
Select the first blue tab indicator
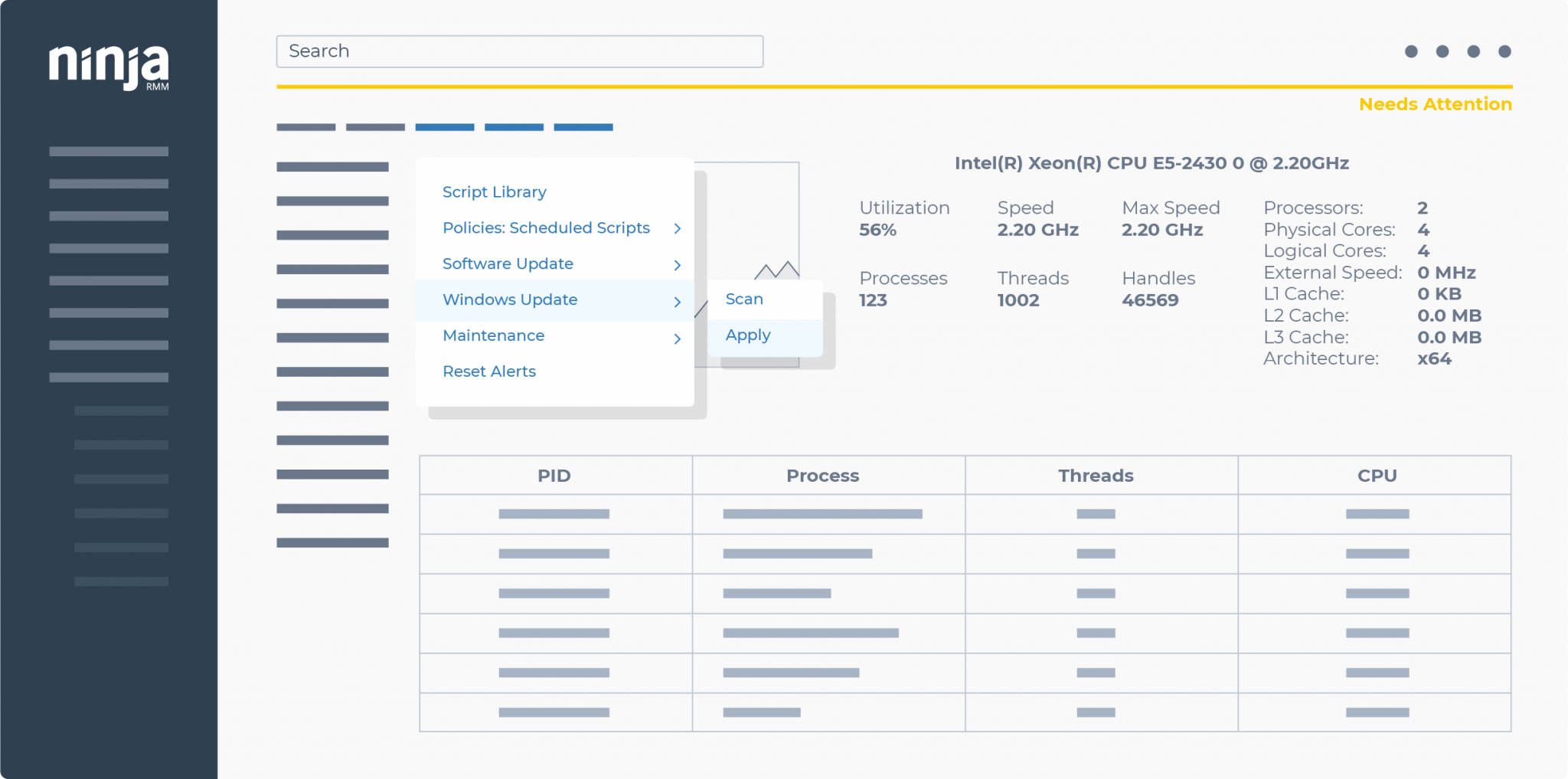[x=444, y=126]
